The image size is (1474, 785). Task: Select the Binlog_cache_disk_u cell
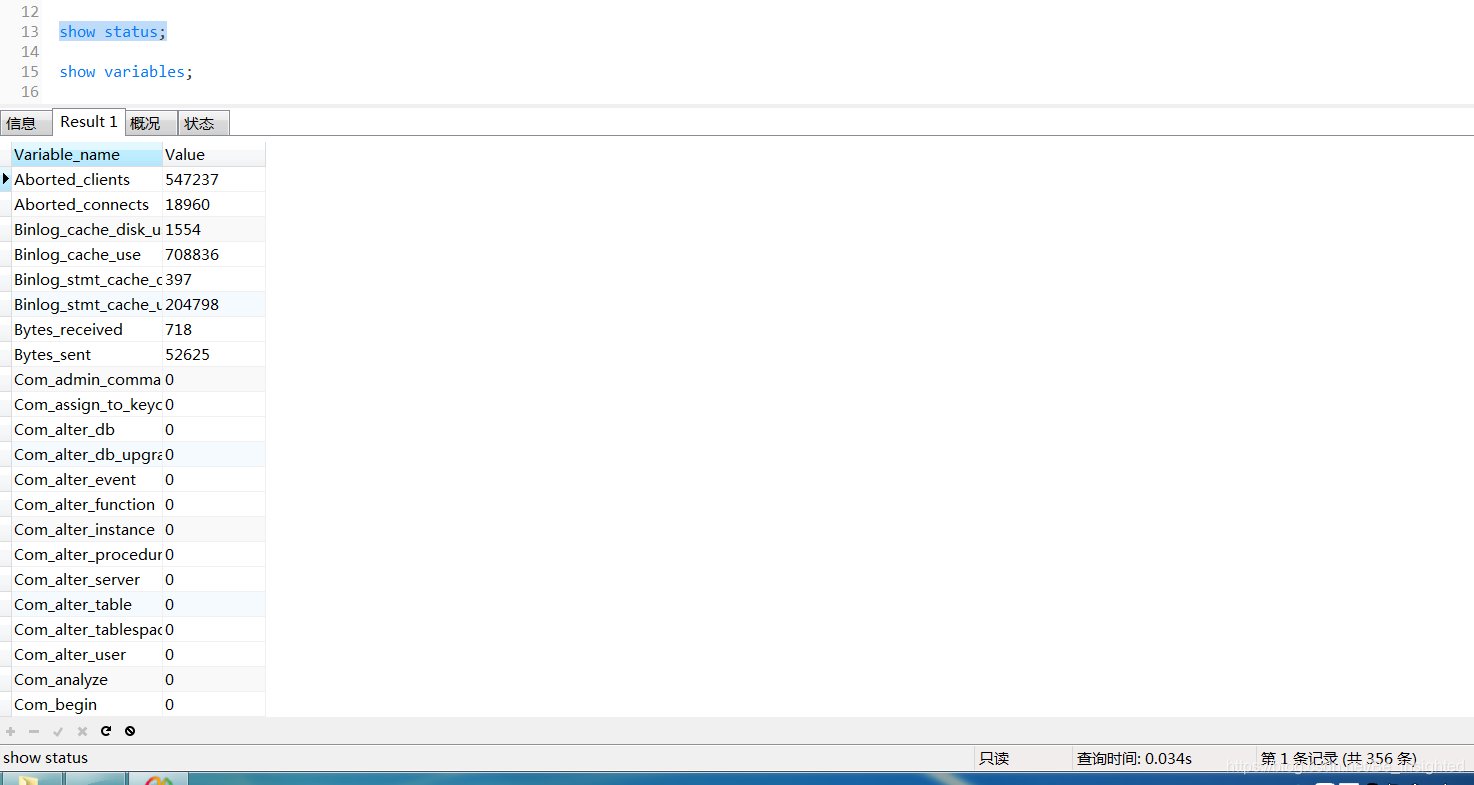[87, 229]
